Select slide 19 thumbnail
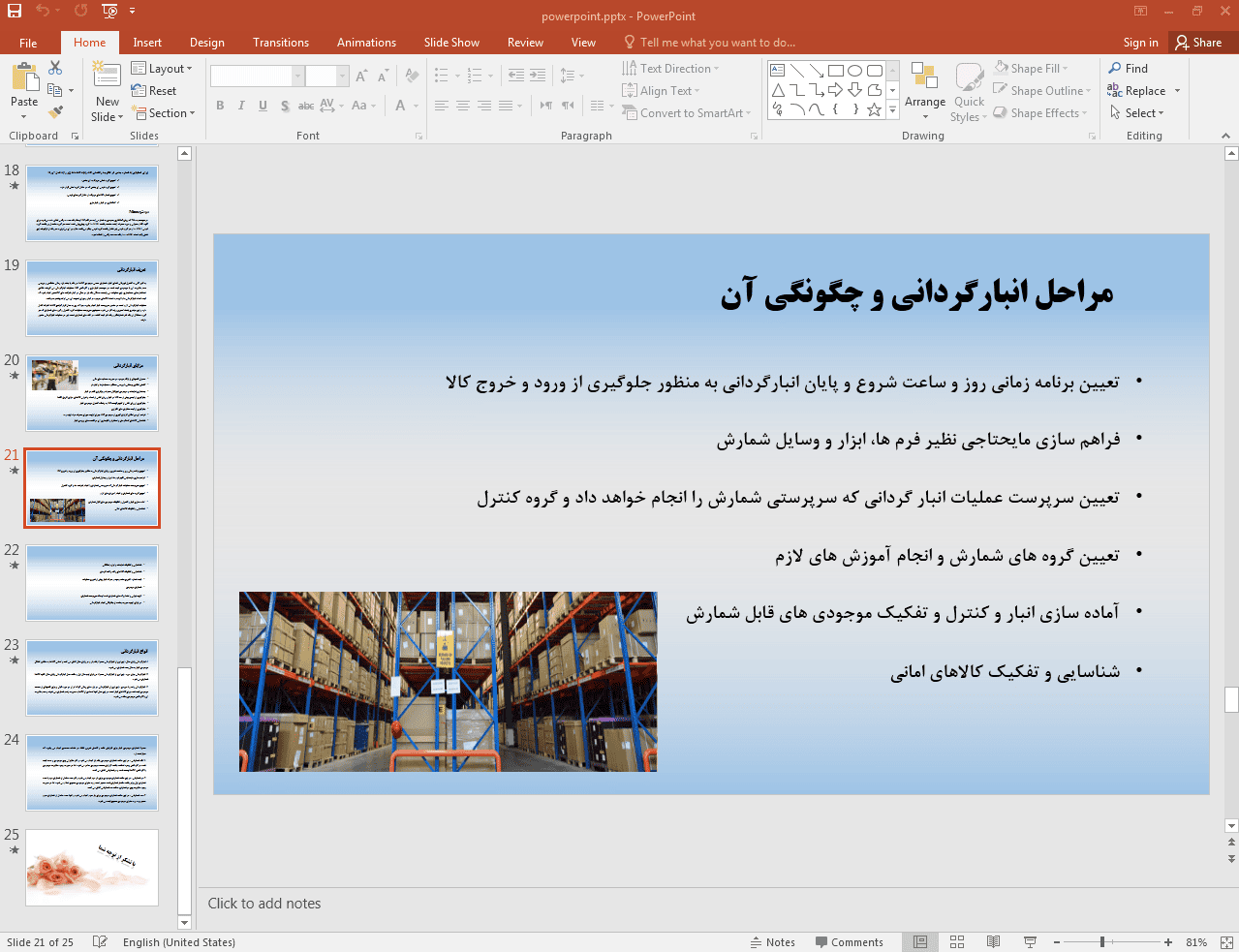This screenshot has height=952, width=1239. click(92, 298)
